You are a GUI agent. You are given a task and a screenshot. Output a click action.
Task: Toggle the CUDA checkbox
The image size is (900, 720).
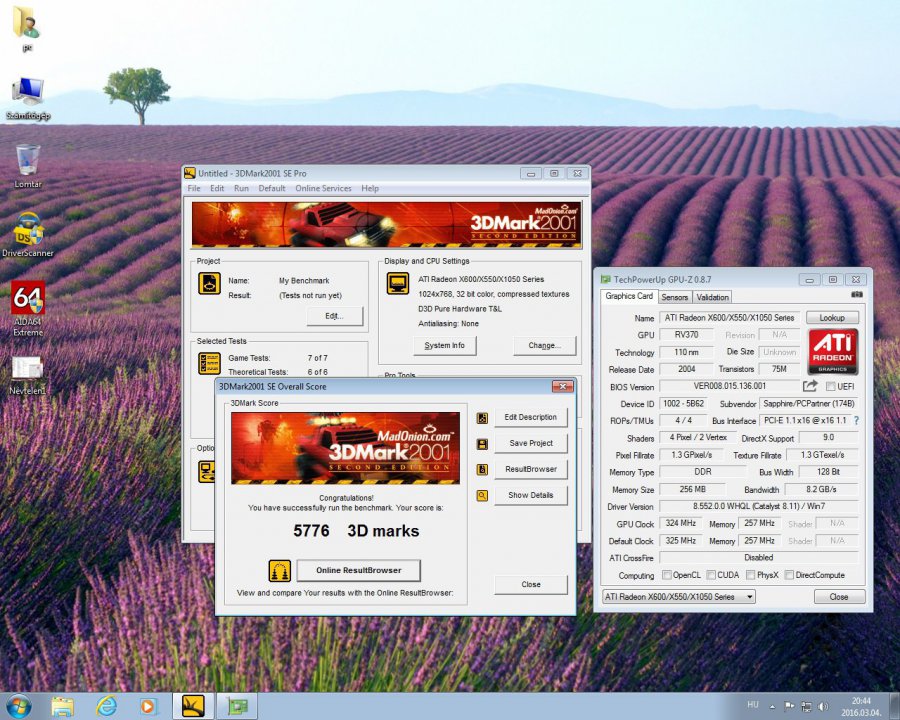click(x=711, y=575)
